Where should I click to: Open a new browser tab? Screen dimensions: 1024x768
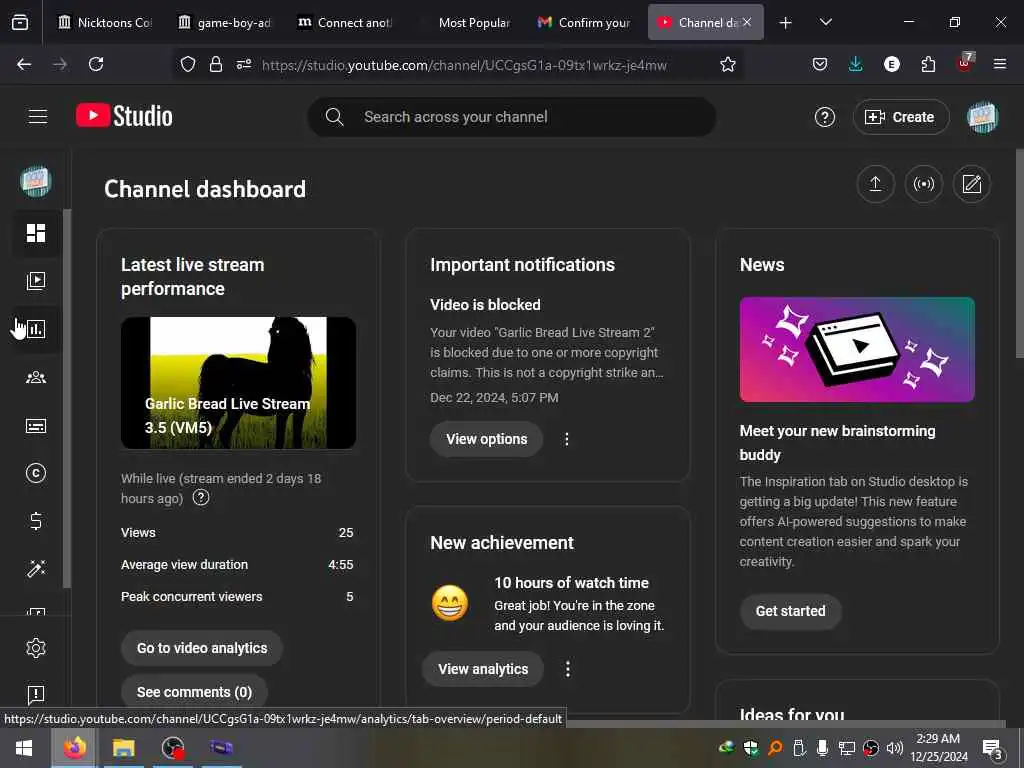(786, 23)
